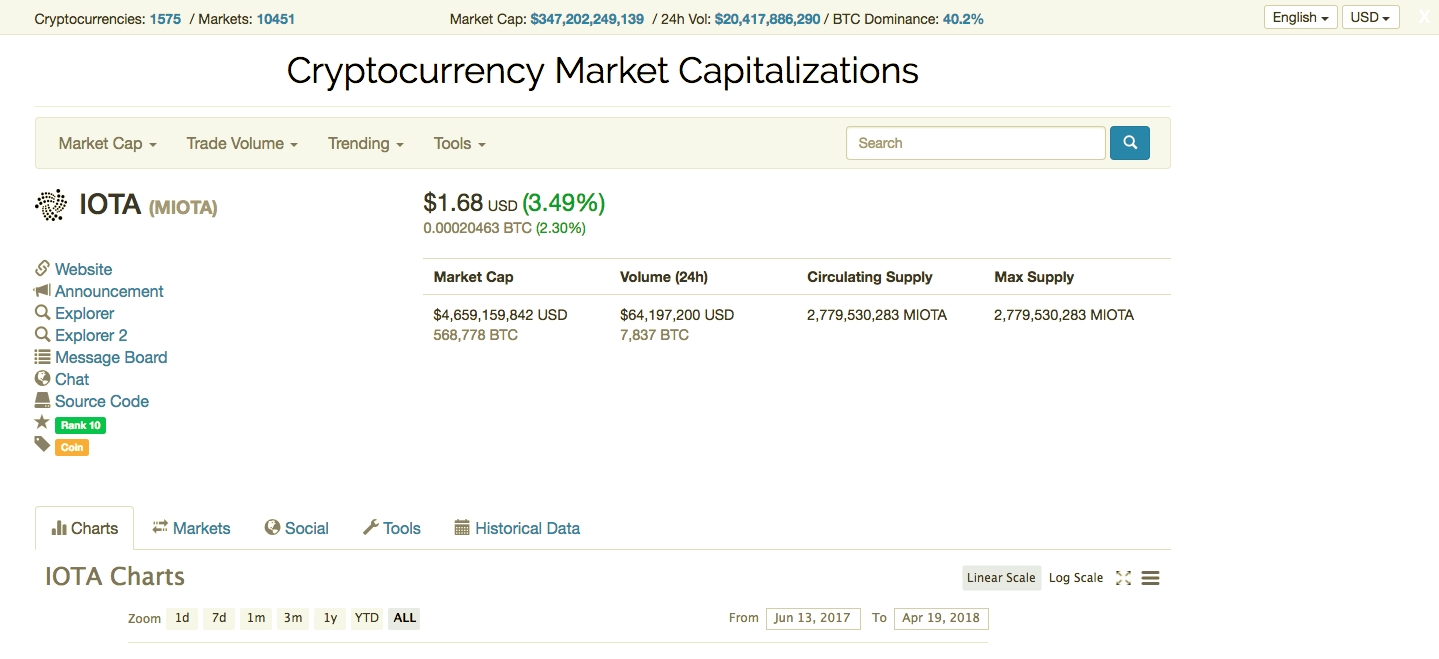Click the star icon beside Rank 10
This screenshot has height=659, width=1439.
(42, 423)
